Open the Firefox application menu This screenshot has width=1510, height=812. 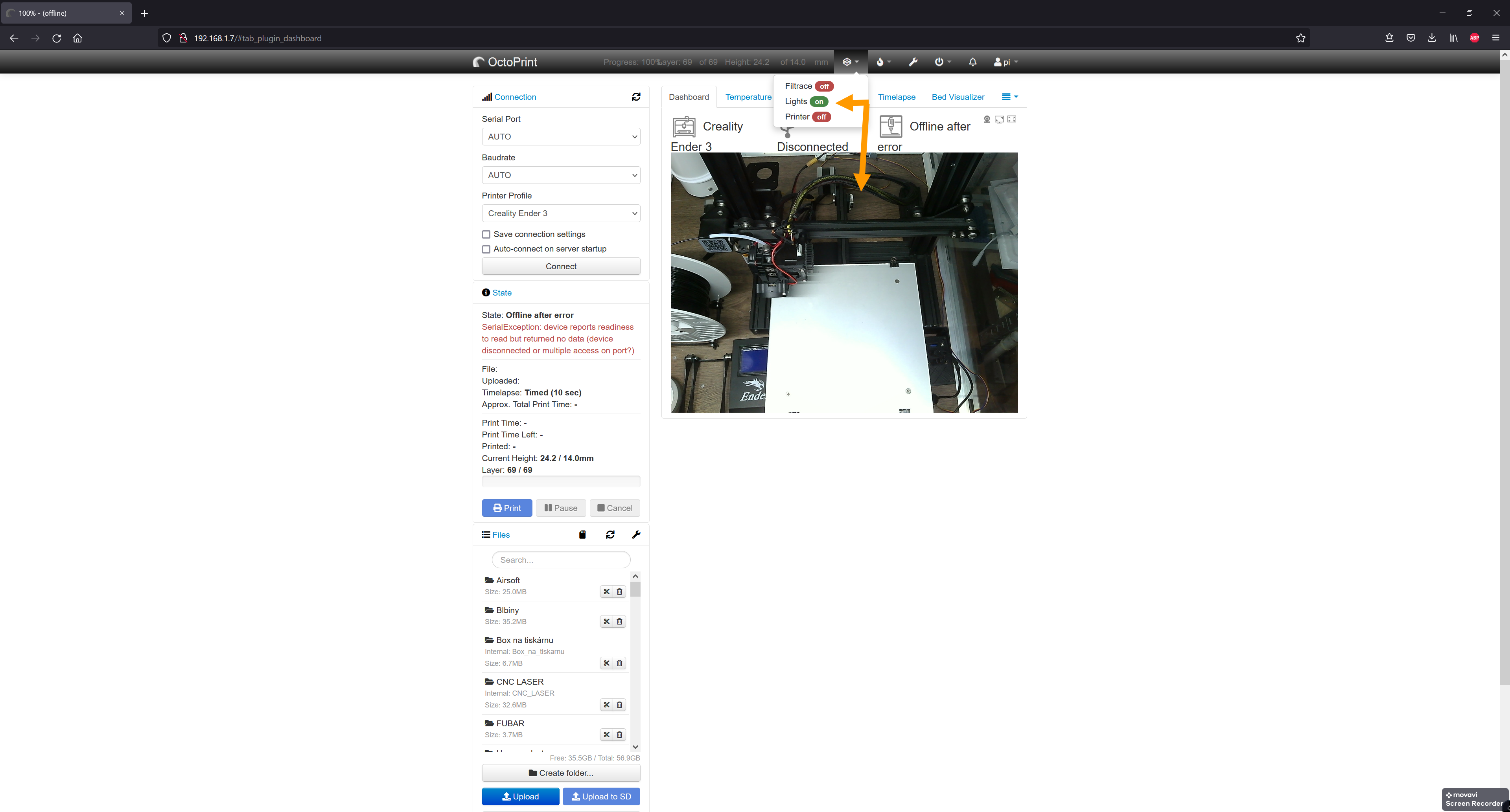1495,38
